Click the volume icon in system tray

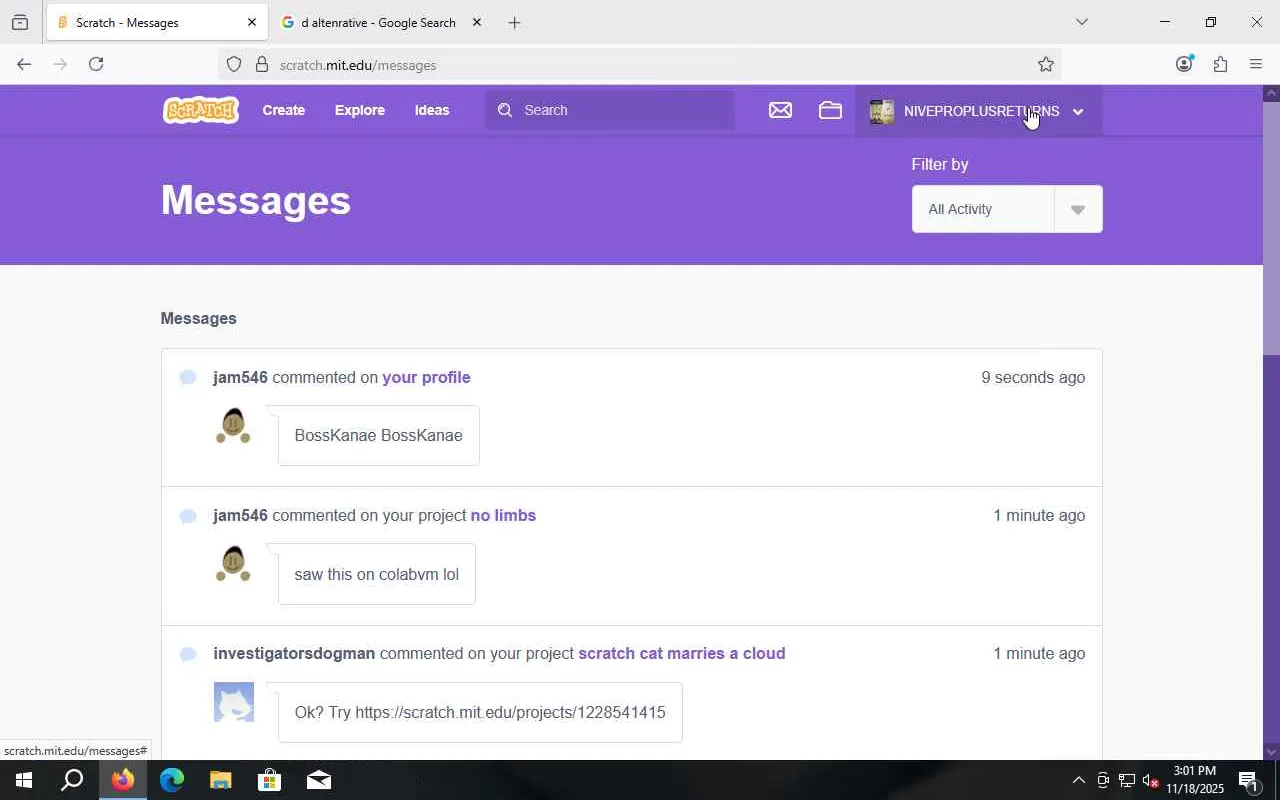pyautogui.click(x=1150, y=780)
